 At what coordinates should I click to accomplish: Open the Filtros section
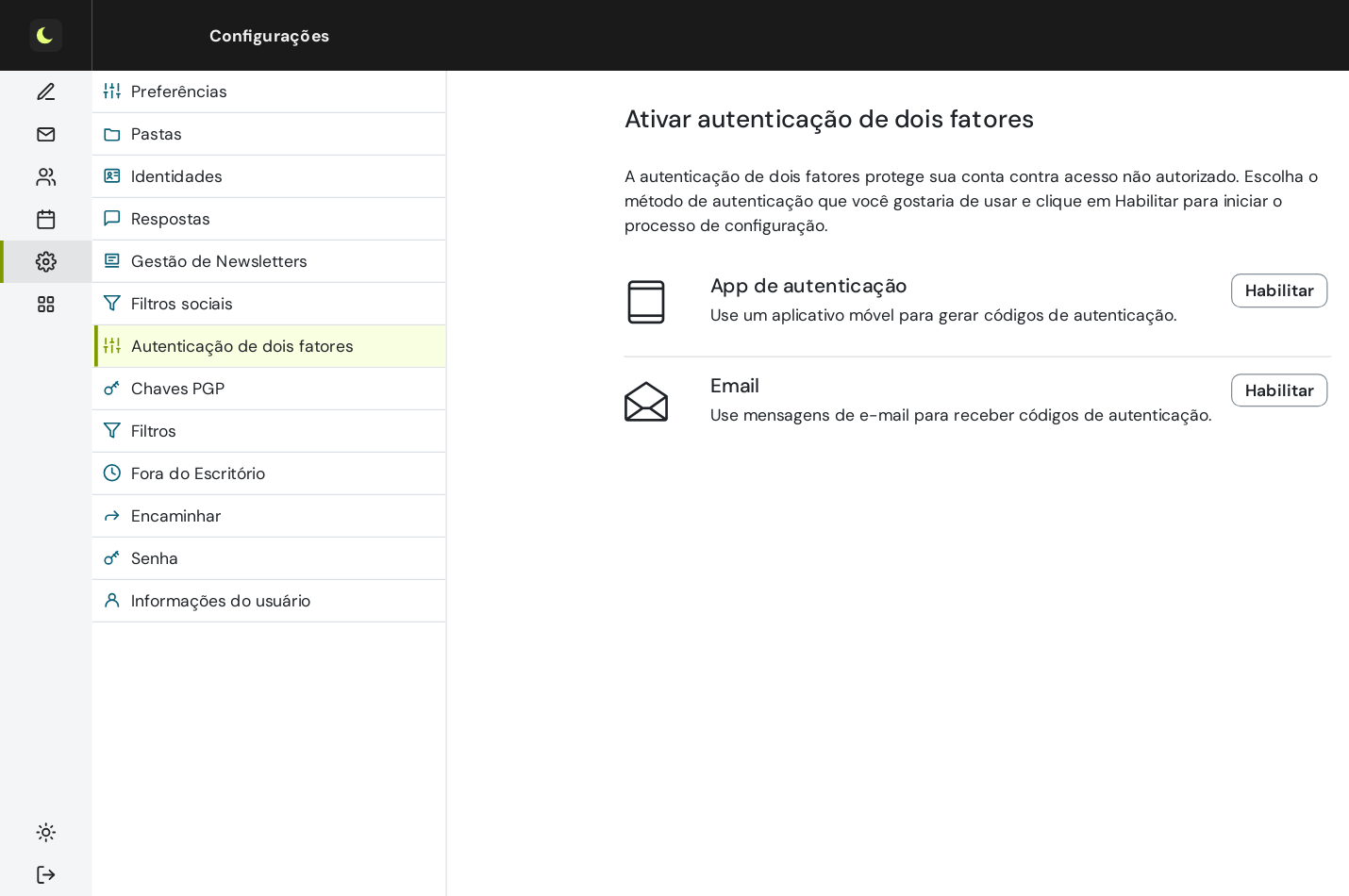pyautogui.click(x=269, y=431)
